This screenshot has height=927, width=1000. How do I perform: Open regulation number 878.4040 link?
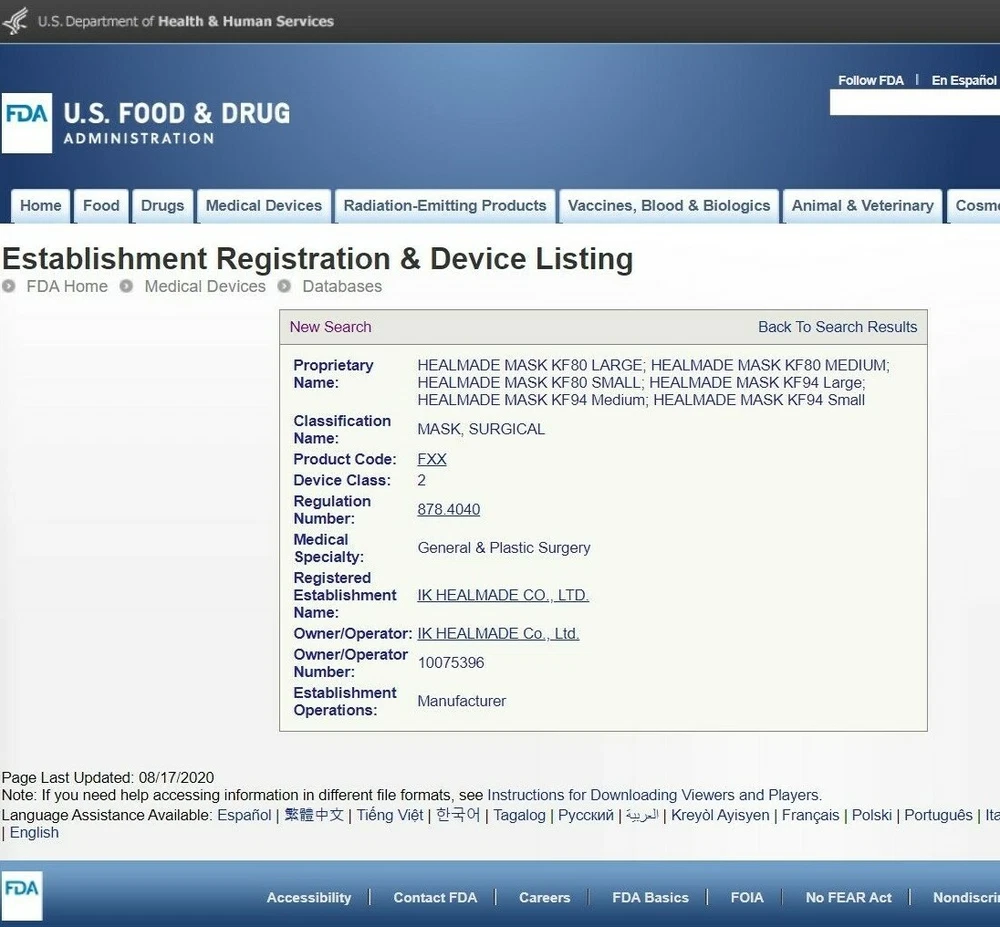[x=448, y=509]
